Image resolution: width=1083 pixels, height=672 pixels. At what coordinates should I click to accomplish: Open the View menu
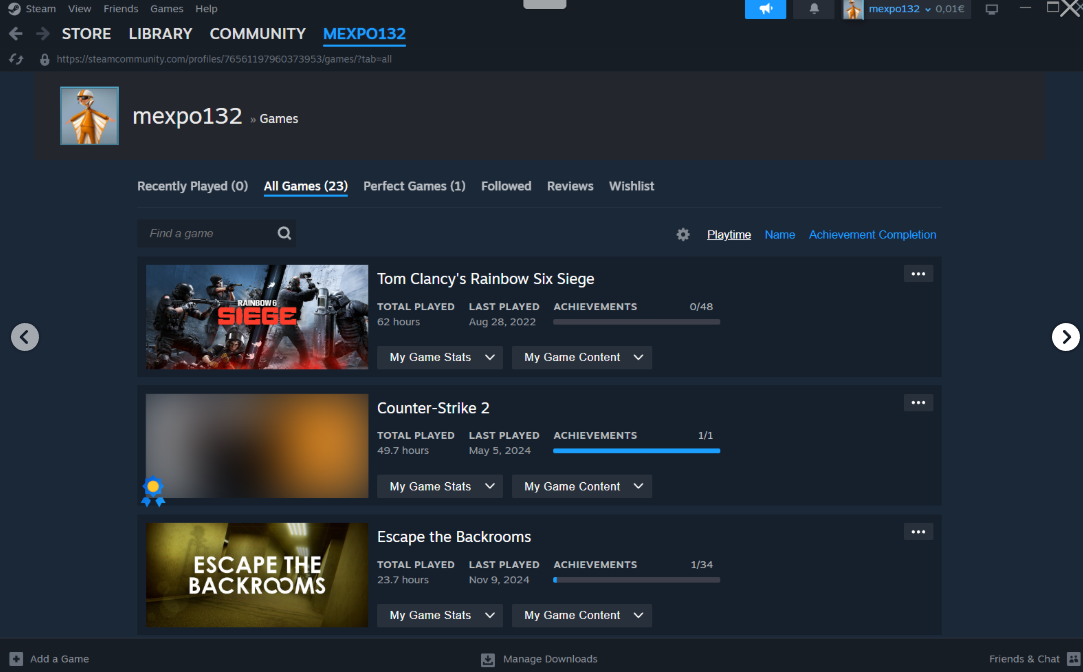click(79, 9)
